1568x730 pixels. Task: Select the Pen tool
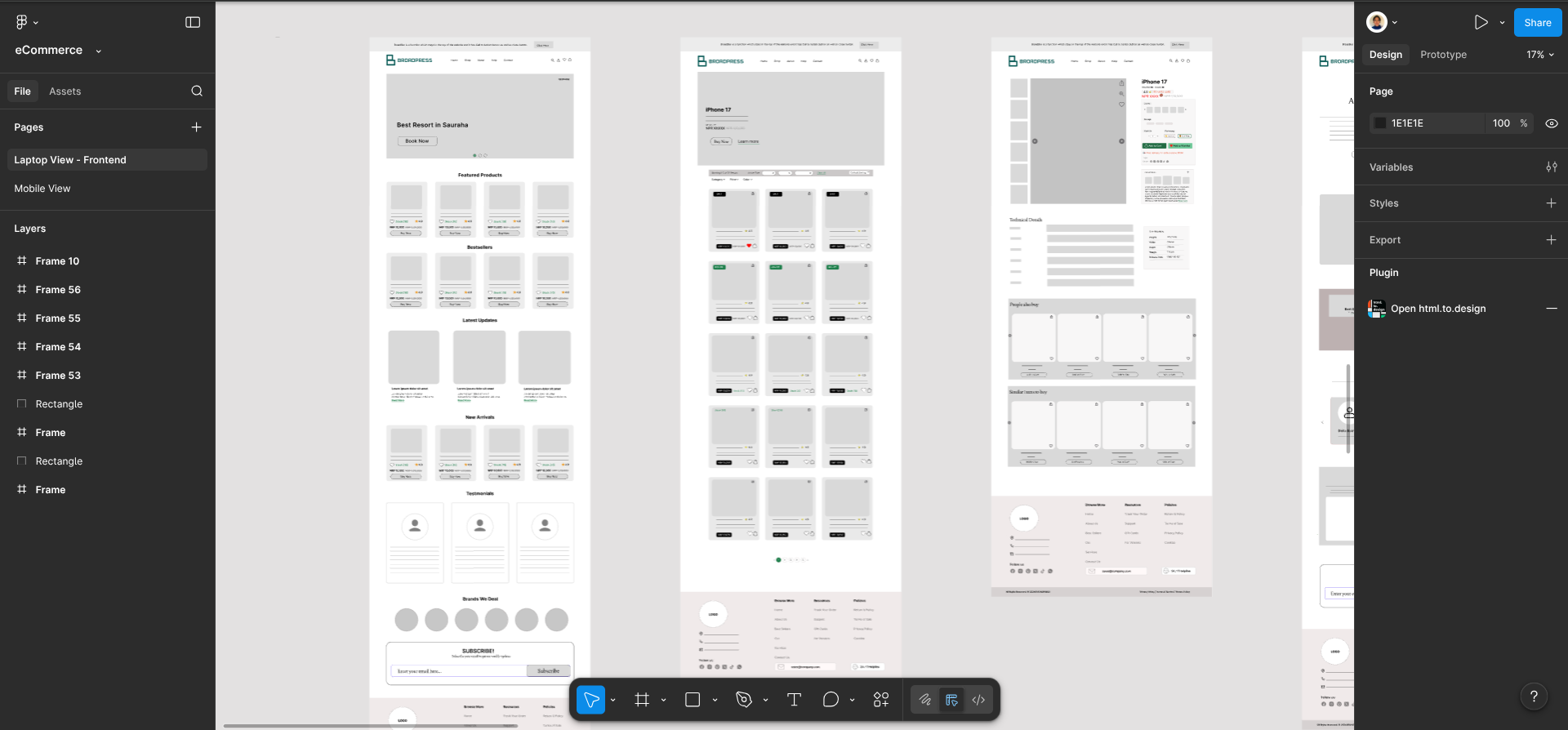coord(743,700)
